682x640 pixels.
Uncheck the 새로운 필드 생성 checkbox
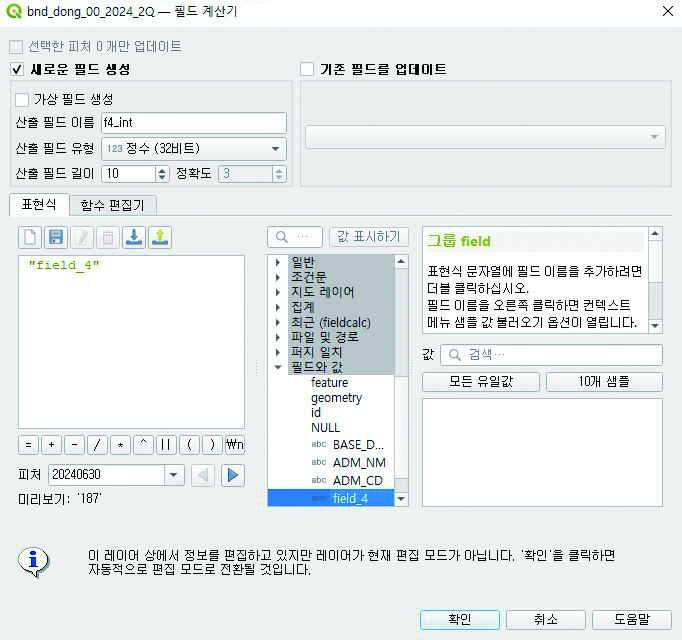tap(17, 70)
